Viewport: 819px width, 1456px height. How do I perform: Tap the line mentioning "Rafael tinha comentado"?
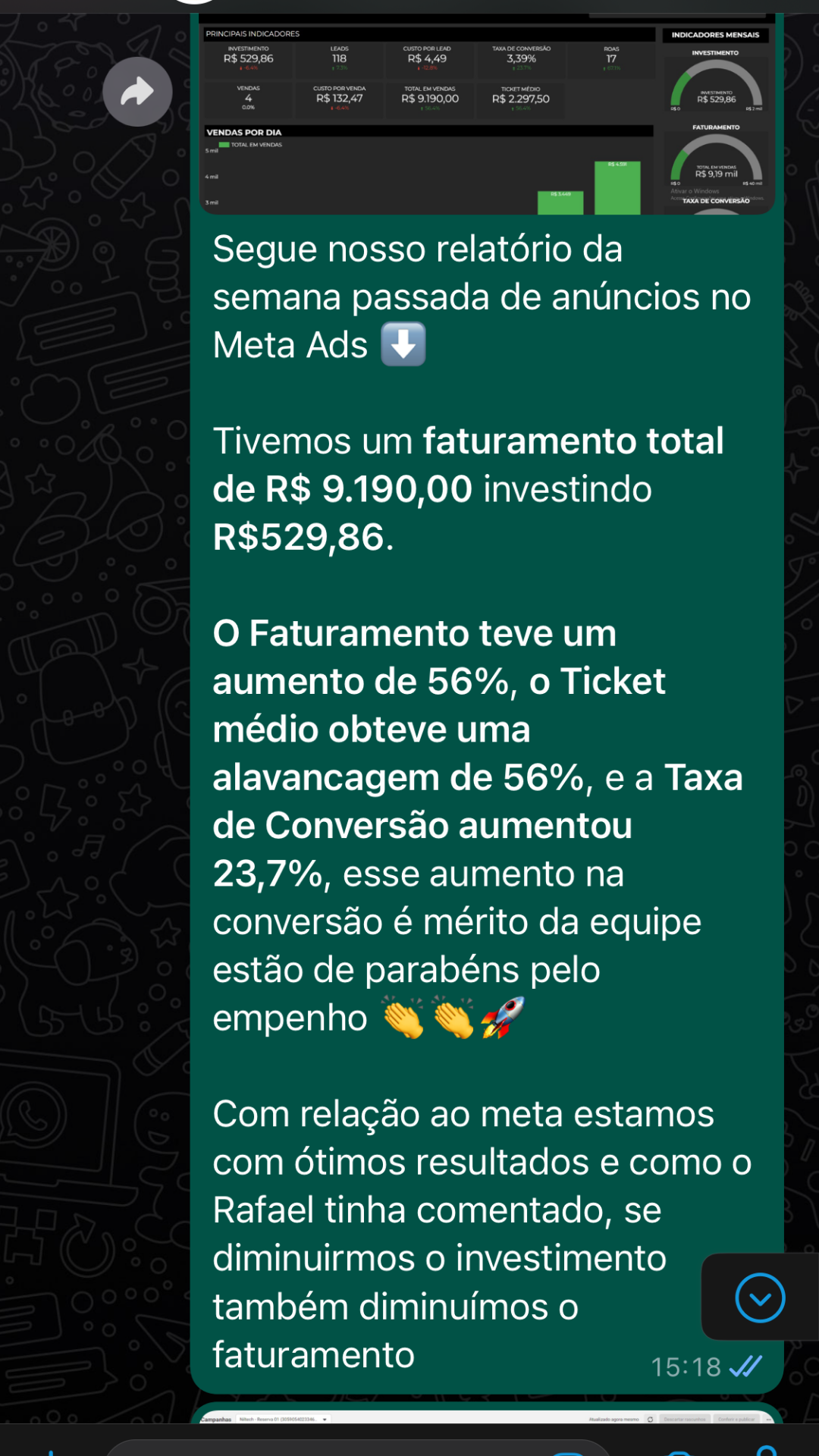point(436,1210)
